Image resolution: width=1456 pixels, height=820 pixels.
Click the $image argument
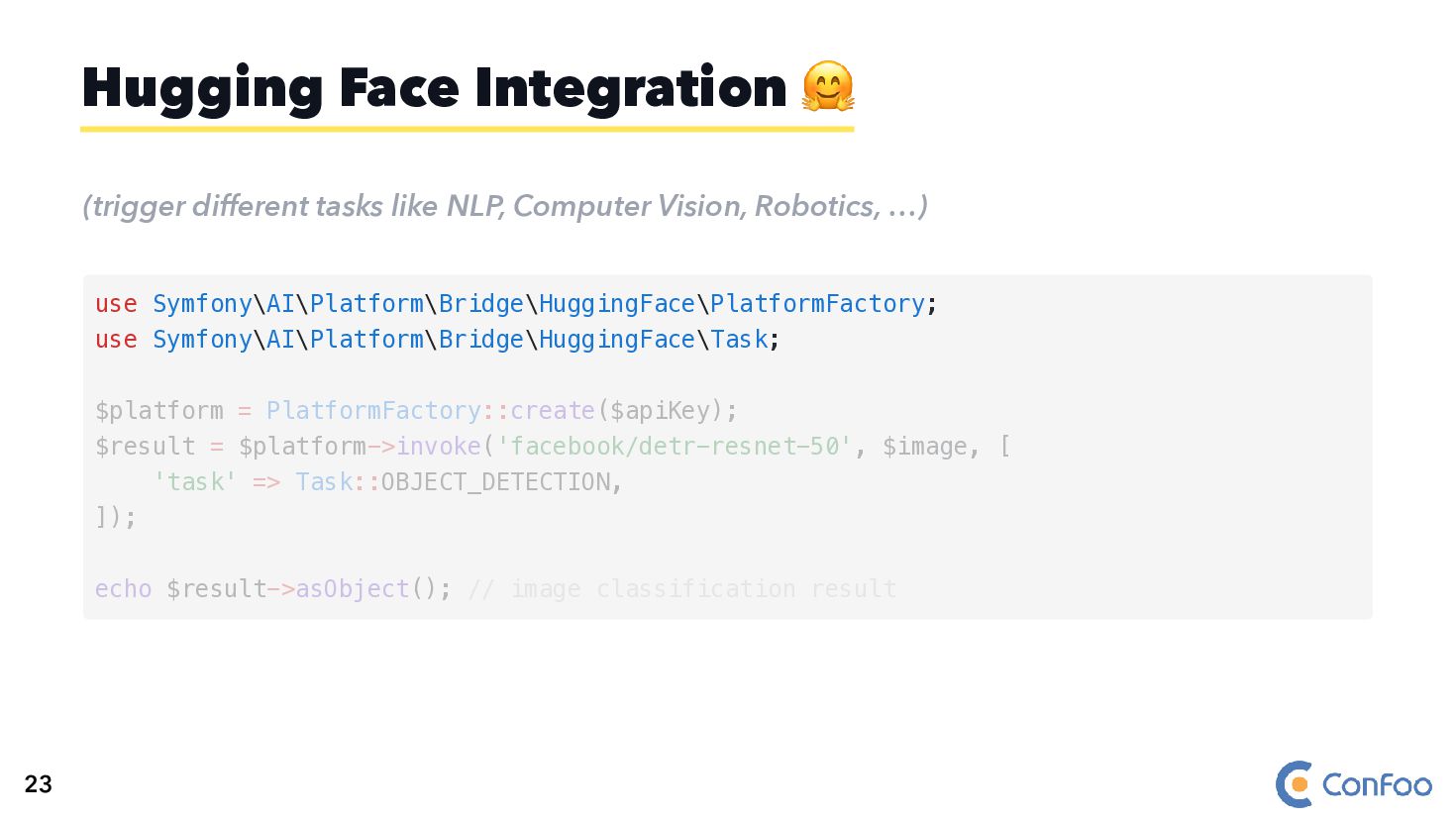click(924, 447)
